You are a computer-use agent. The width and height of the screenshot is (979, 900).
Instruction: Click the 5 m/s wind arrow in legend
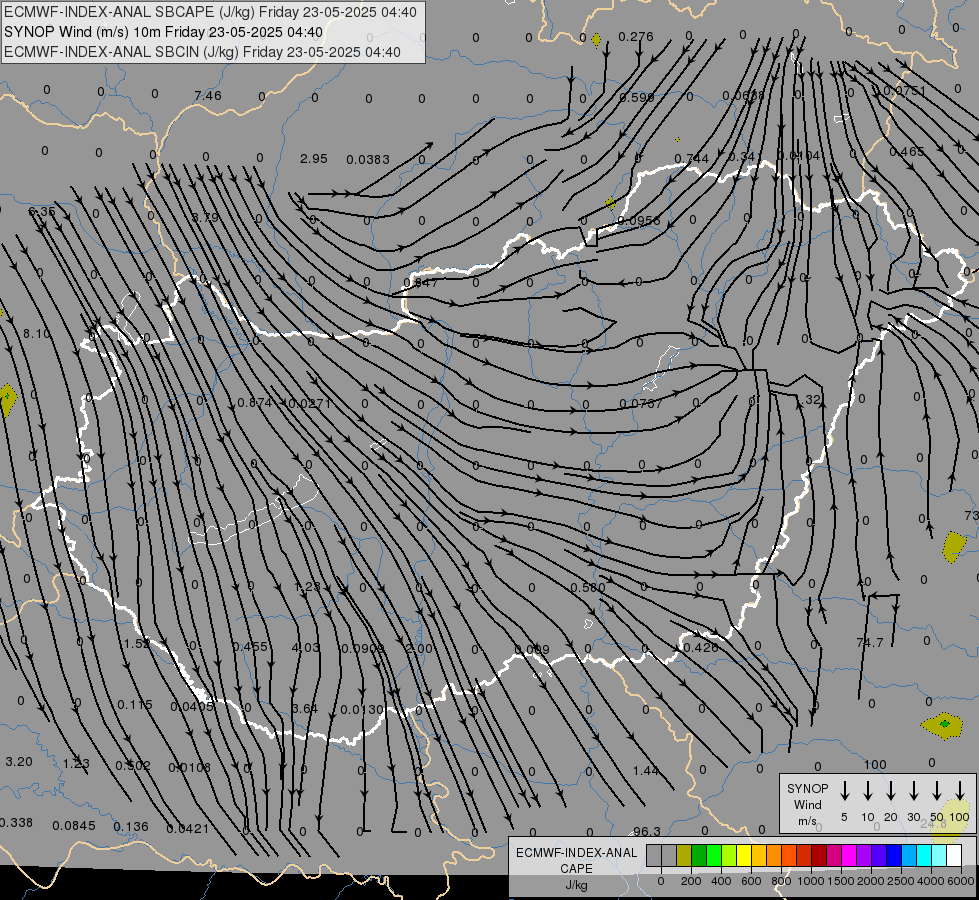pyautogui.click(x=845, y=791)
